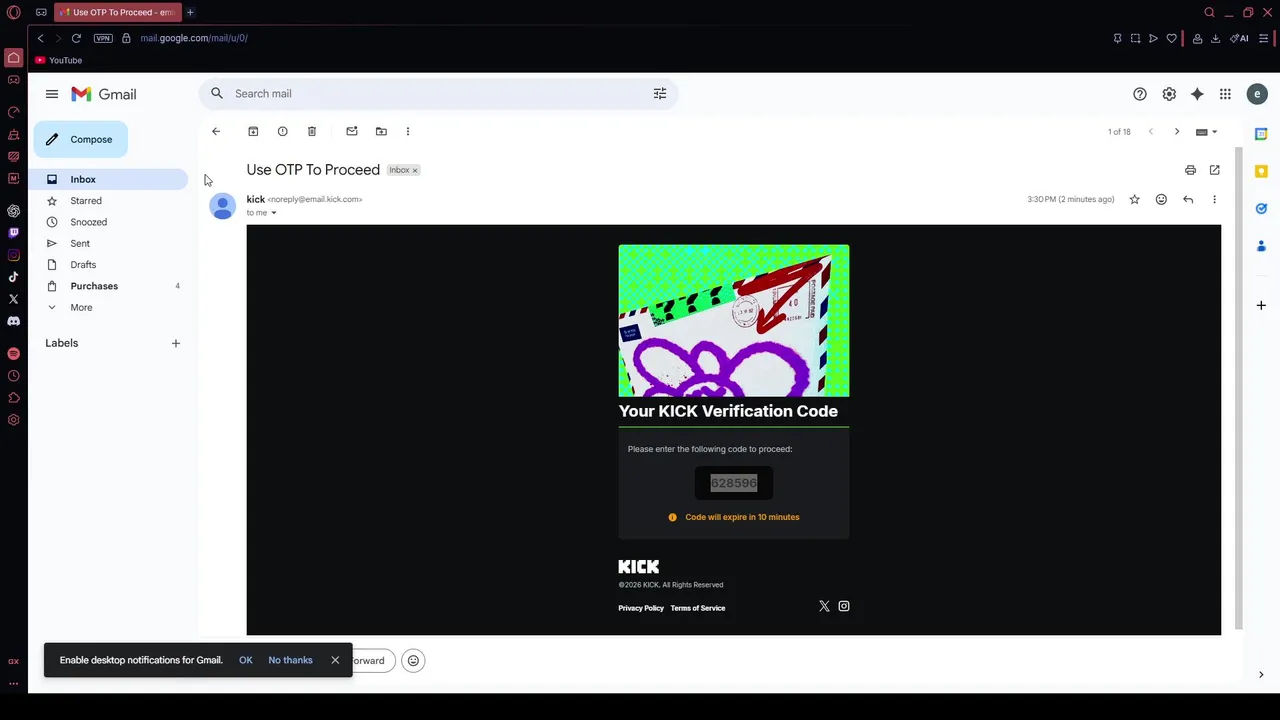This screenshot has width=1280, height=720.
Task: Open Google account avatar
Action: point(1257,94)
